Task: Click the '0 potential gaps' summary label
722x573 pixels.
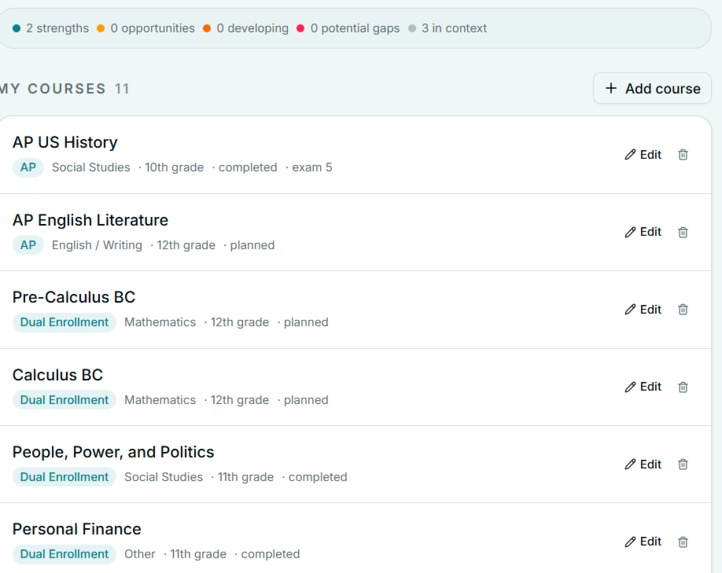Action: click(x=355, y=28)
